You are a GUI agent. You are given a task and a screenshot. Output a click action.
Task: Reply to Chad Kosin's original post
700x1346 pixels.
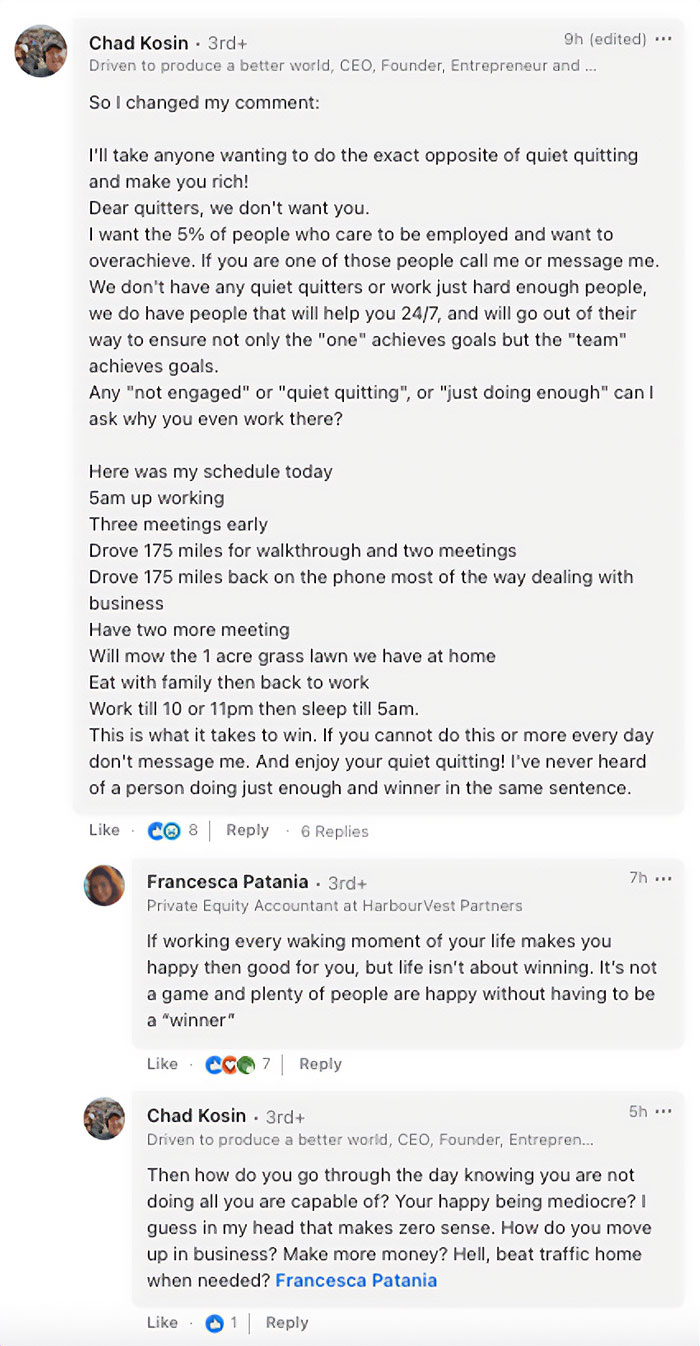coord(247,830)
